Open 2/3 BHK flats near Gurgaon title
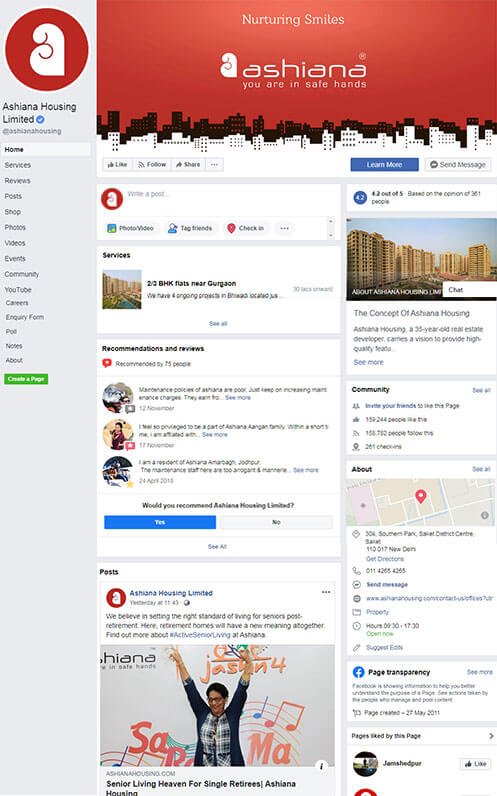 click(x=191, y=283)
